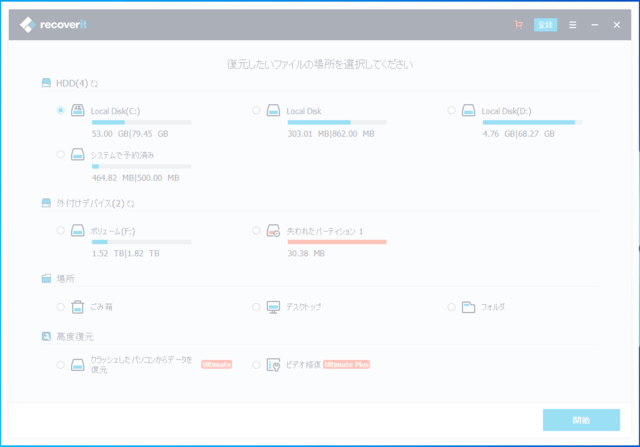Click the クラッシュしたパソコンからデータを復元 label

pyautogui.click(x=141, y=365)
